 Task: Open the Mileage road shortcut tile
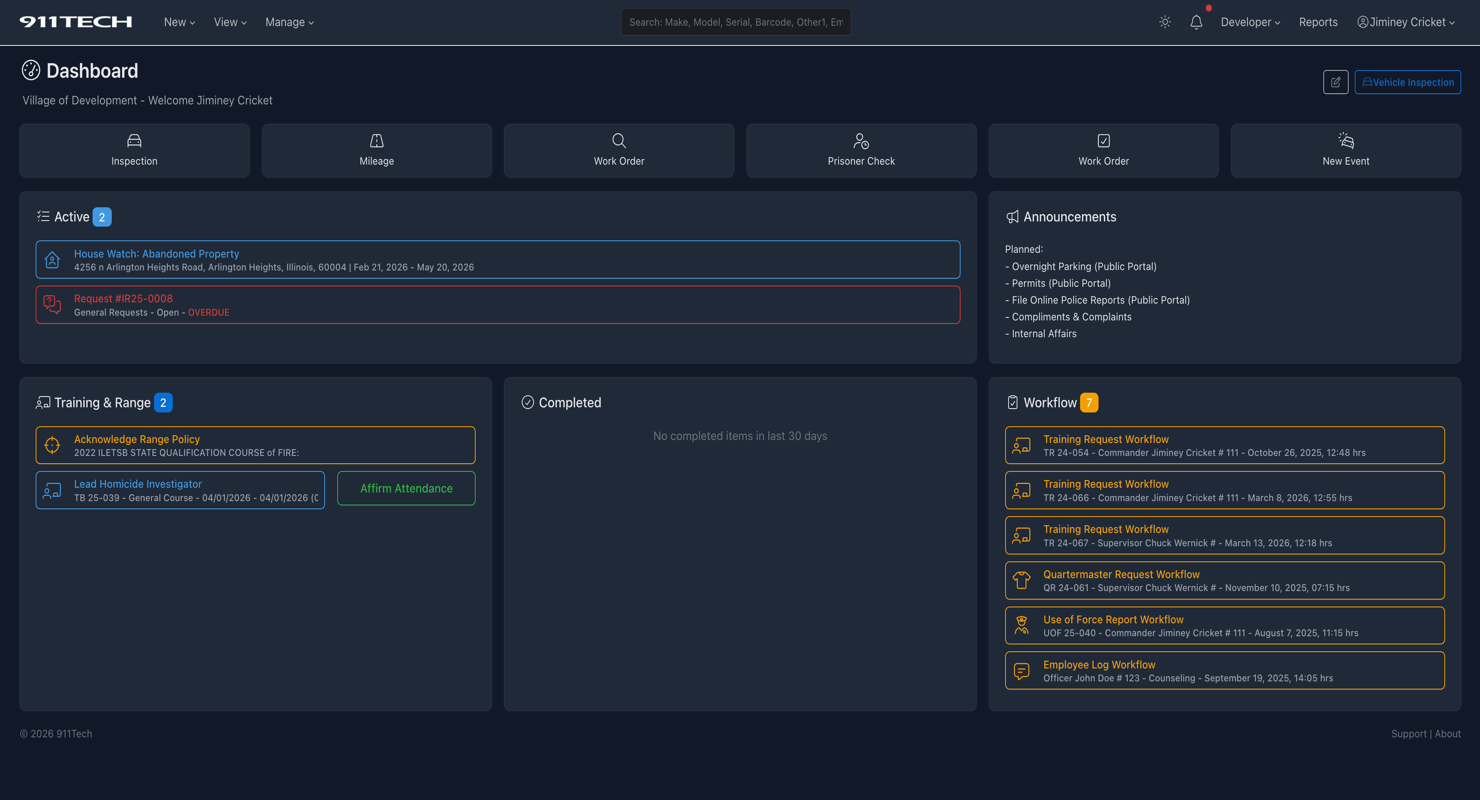tap(376, 150)
